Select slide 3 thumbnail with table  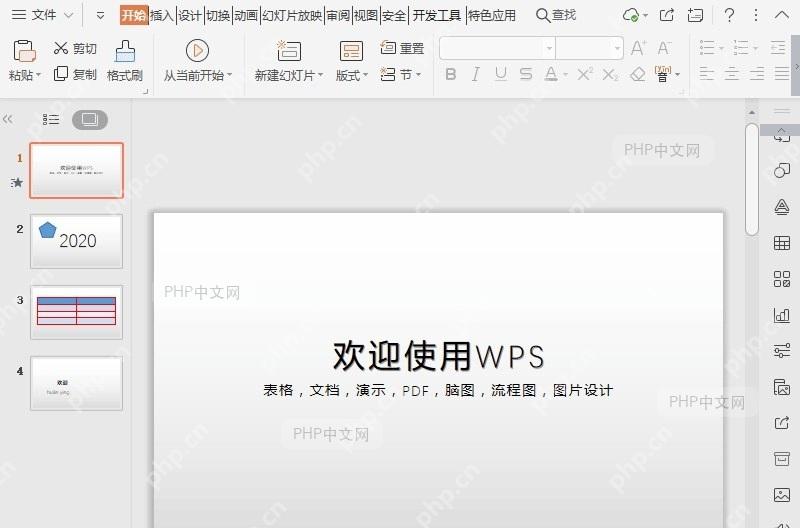pyautogui.click(x=77, y=312)
